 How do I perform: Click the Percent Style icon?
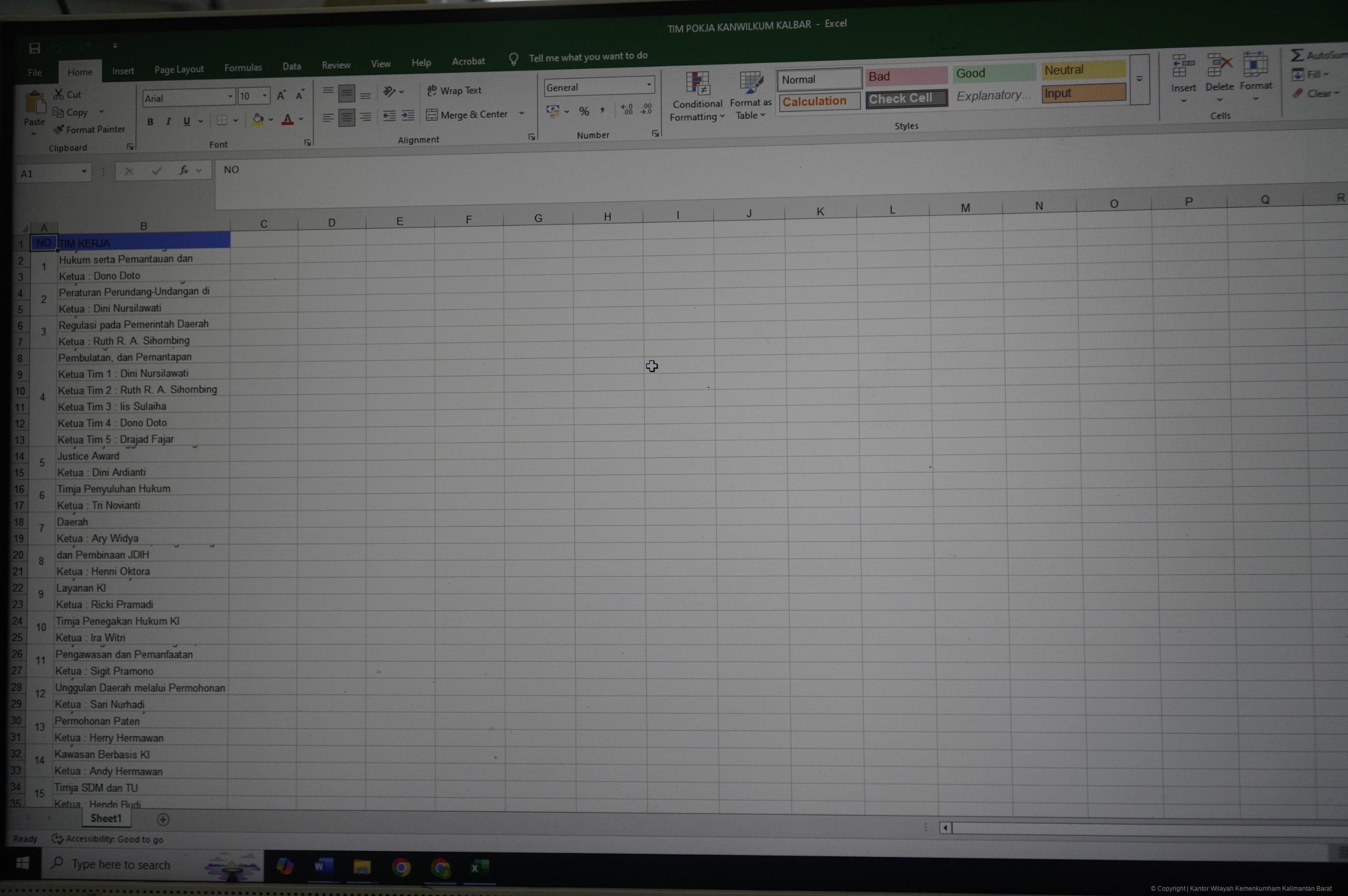(583, 112)
